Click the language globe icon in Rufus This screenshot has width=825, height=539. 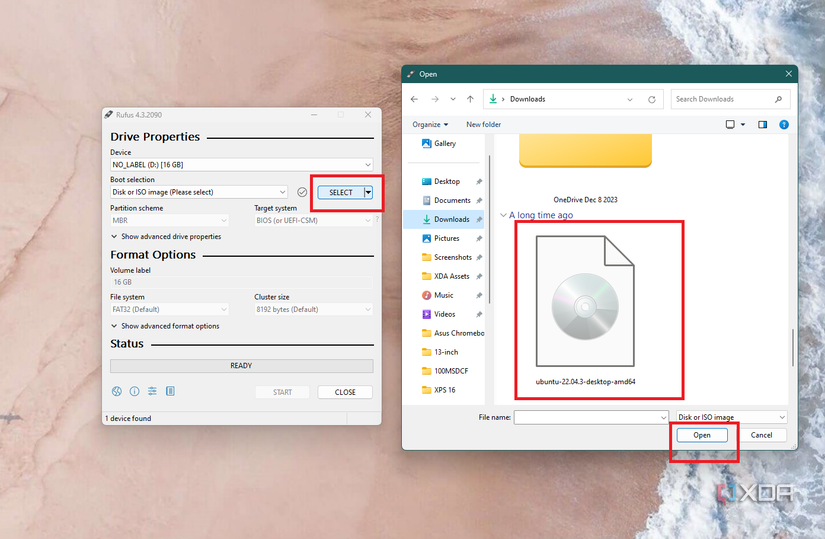point(117,391)
